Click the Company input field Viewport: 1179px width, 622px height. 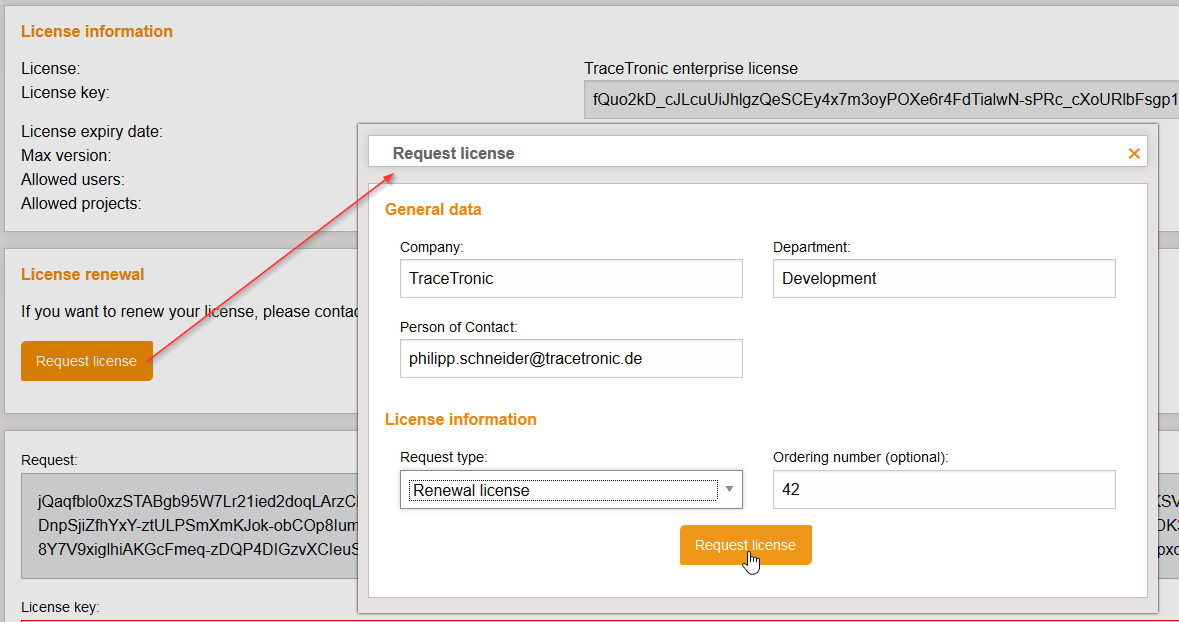coord(570,278)
